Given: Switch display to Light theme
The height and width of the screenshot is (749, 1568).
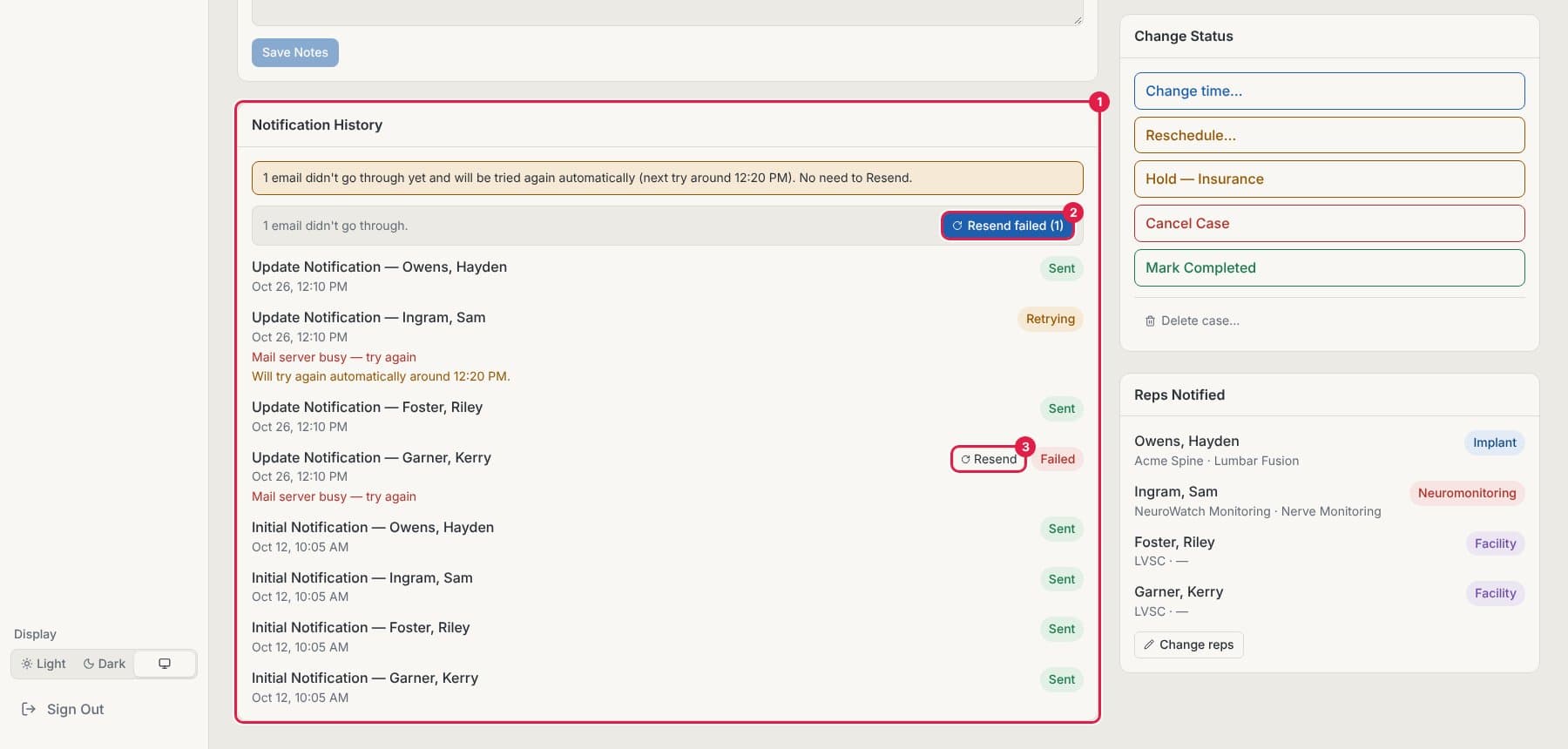Looking at the screenshot, I should click(44, 664).
